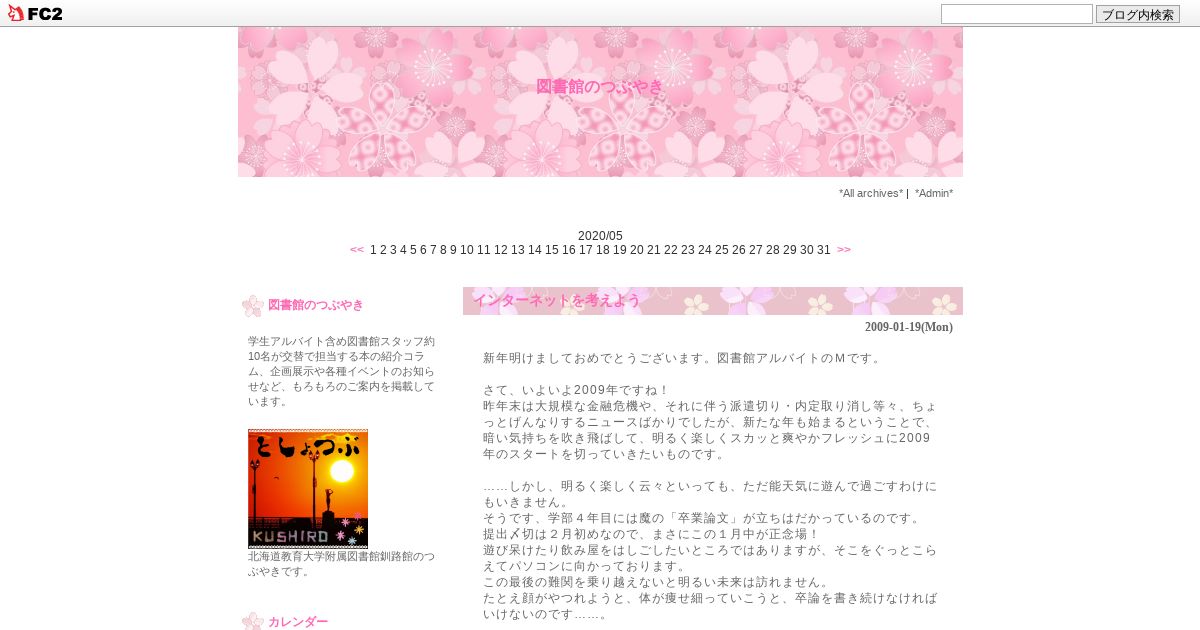1200x630 pixels.
Task: Open the *All archives* link
Action: click(871, 193)
